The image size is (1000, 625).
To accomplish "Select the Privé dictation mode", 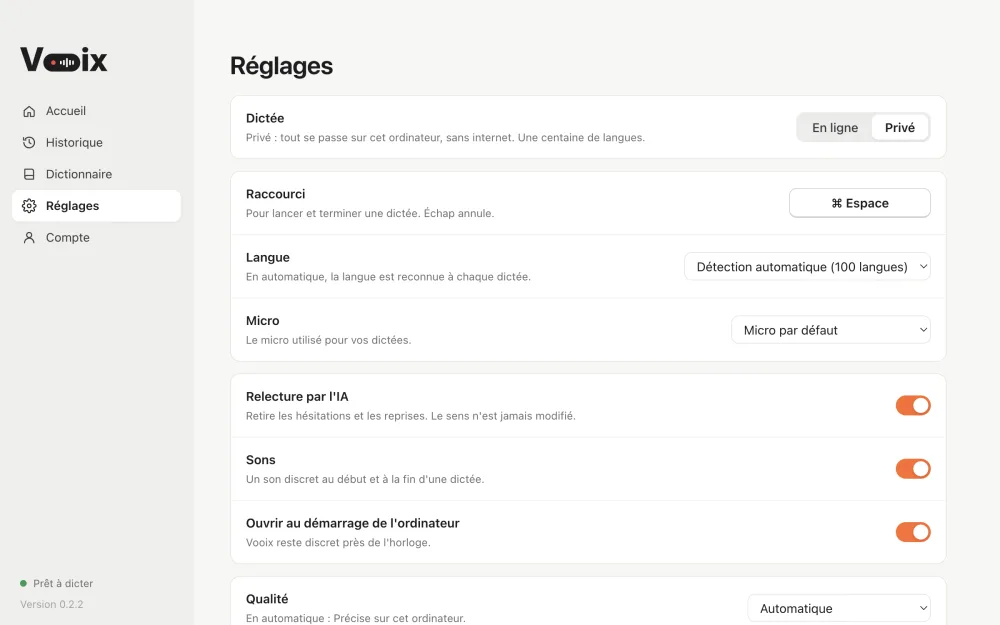I will click(x=900, y=128).
